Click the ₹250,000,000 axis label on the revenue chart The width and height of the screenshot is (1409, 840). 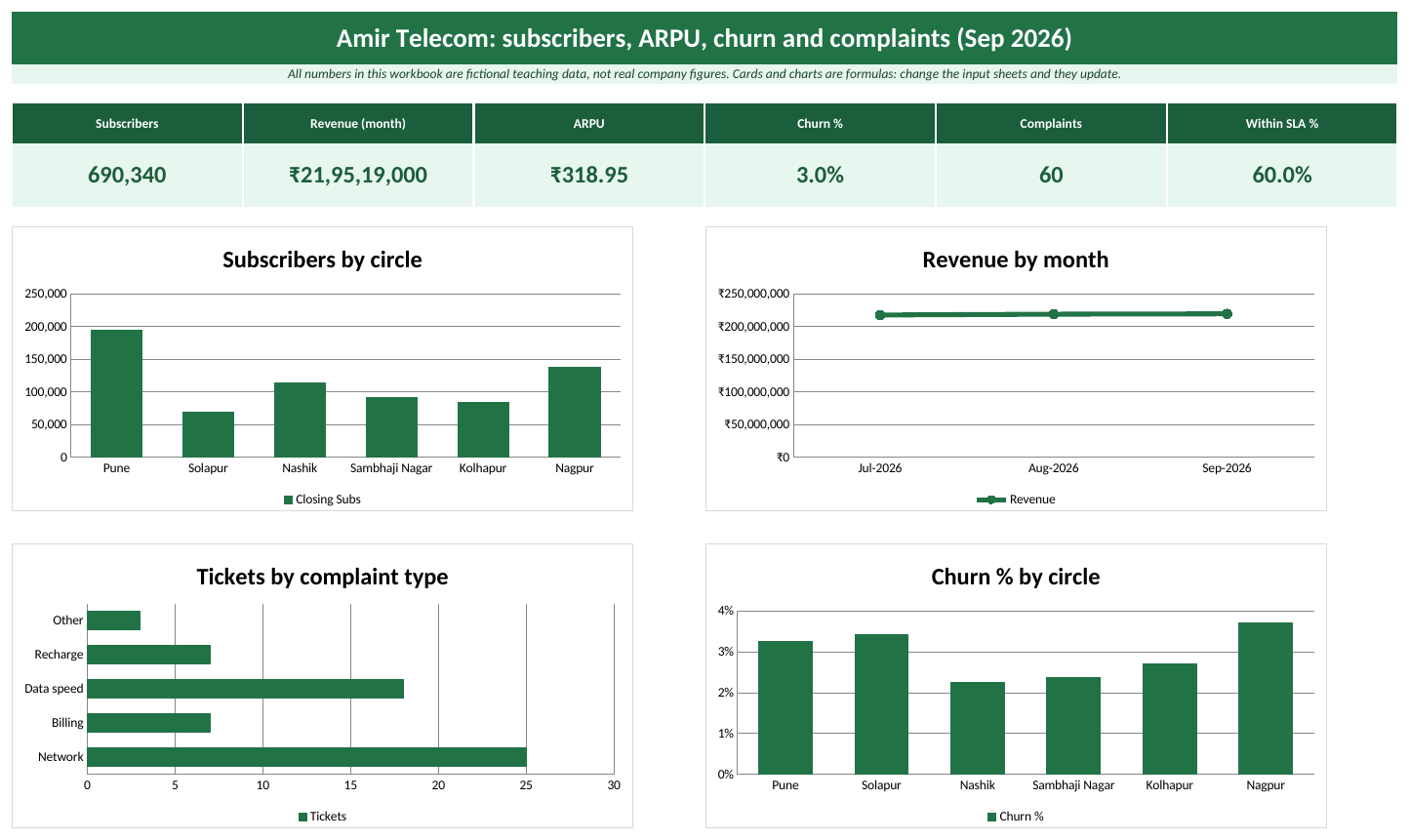click(x=753, y=294)
